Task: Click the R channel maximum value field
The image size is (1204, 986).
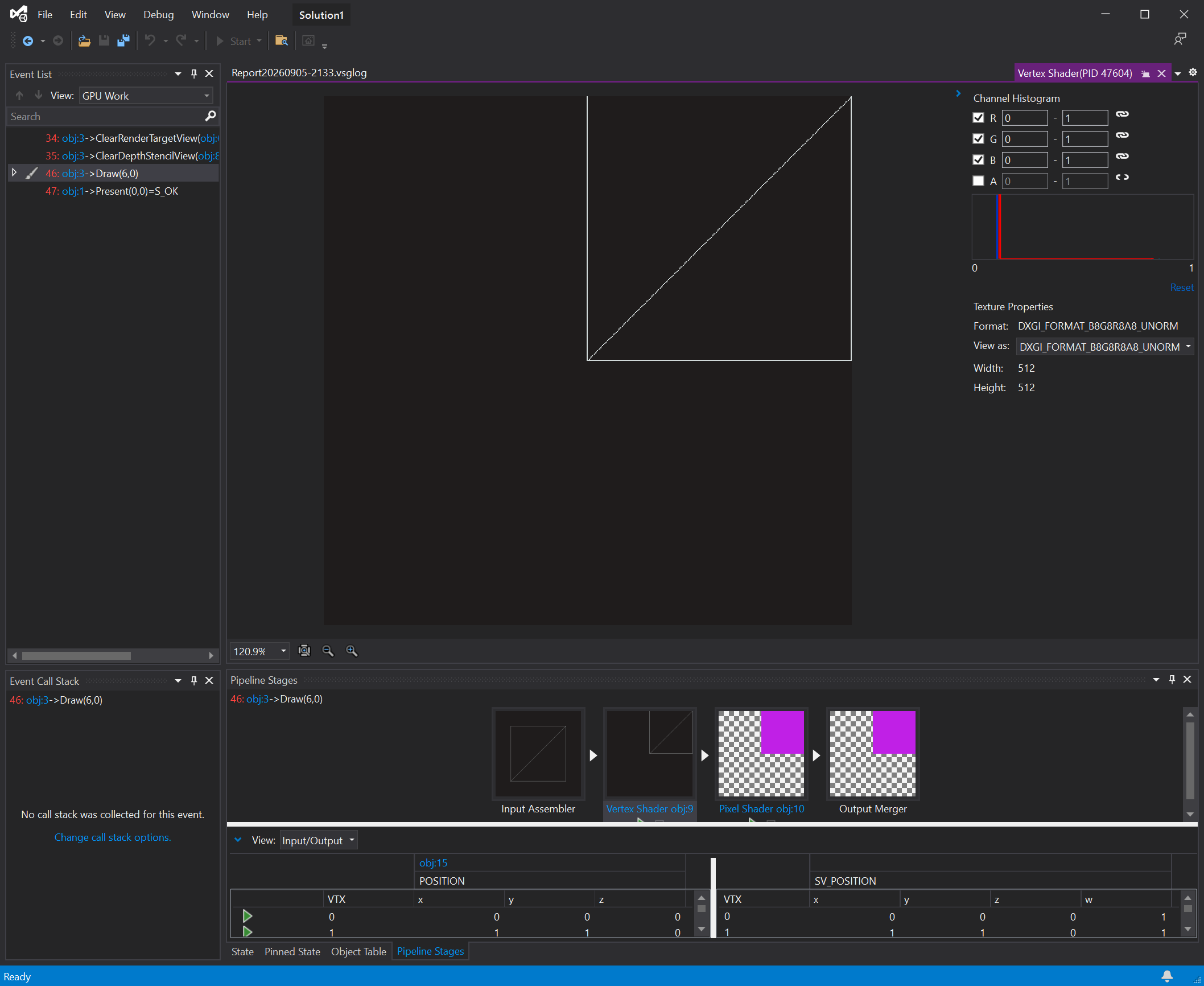Action: 1085,118
